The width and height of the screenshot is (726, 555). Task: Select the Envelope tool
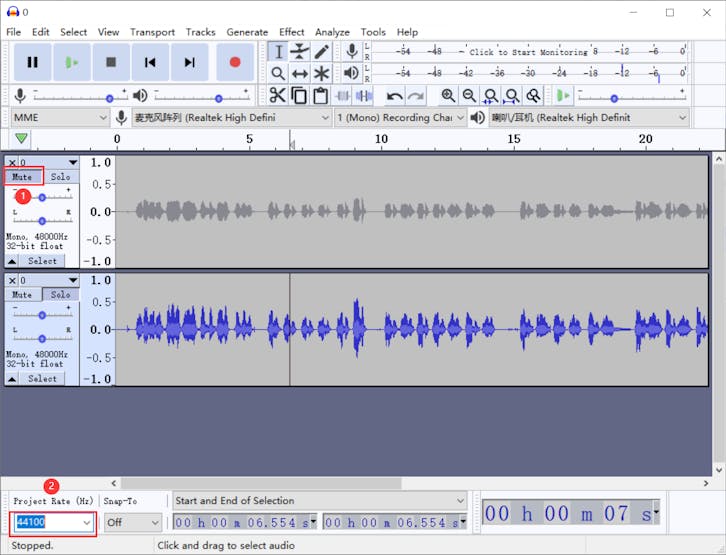pos(299,52)
